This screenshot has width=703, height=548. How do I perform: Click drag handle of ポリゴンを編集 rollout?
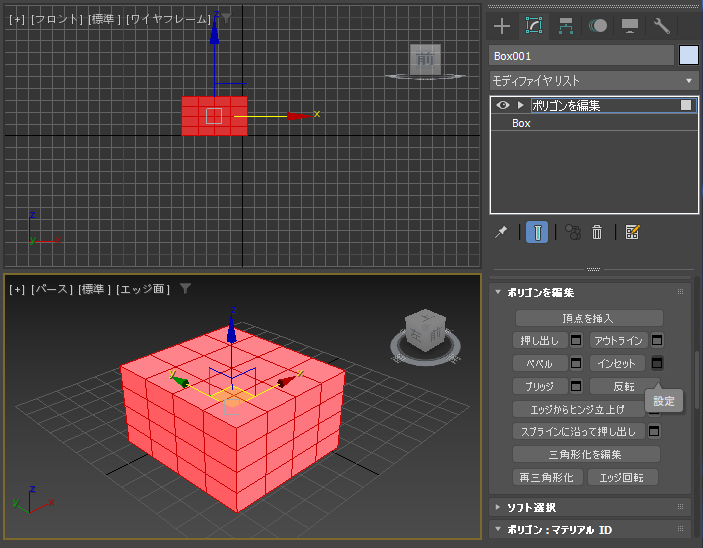coord(680,292)
